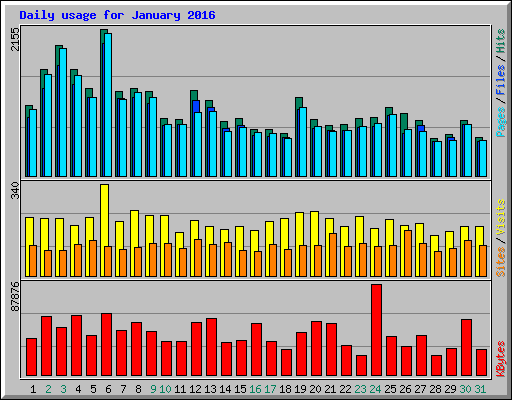The image size is (512, 400).
Task: Click the red KBytes bar for day 1
Action: point(32,357)
